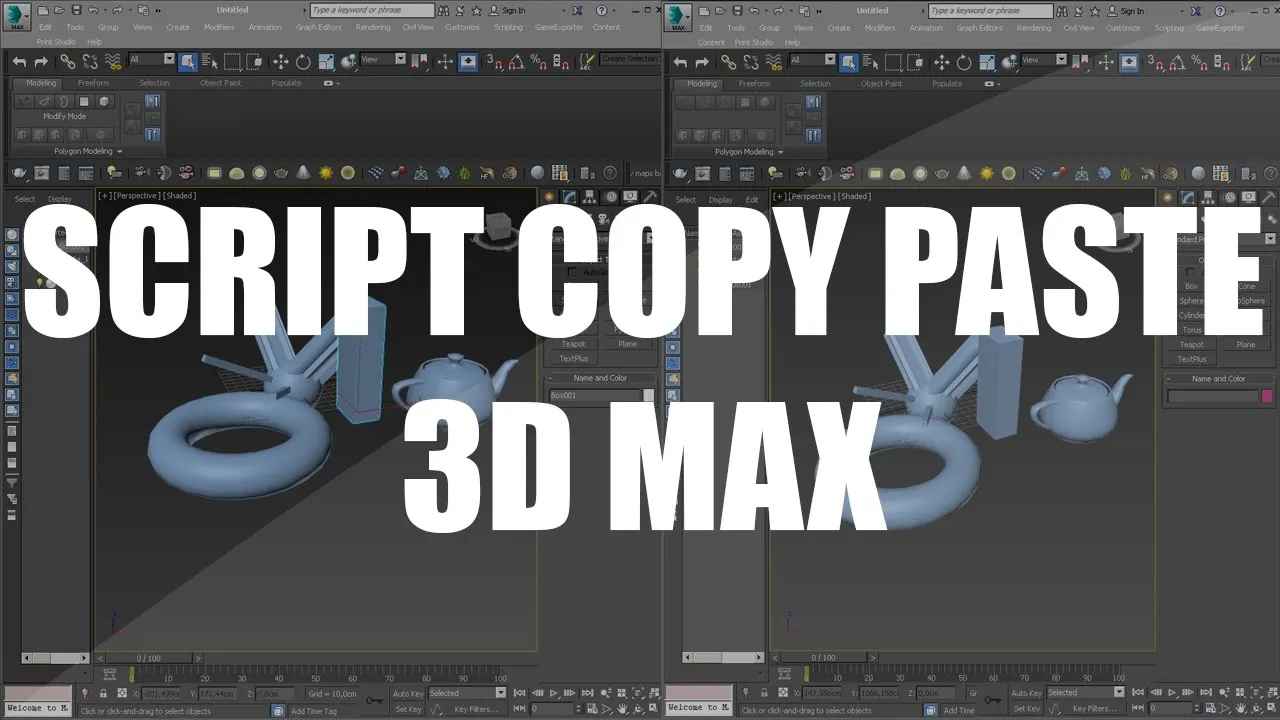This screenshot has width=1280, height=720.
Task: Select the Move tool in right window
Action: coord(942,62)
